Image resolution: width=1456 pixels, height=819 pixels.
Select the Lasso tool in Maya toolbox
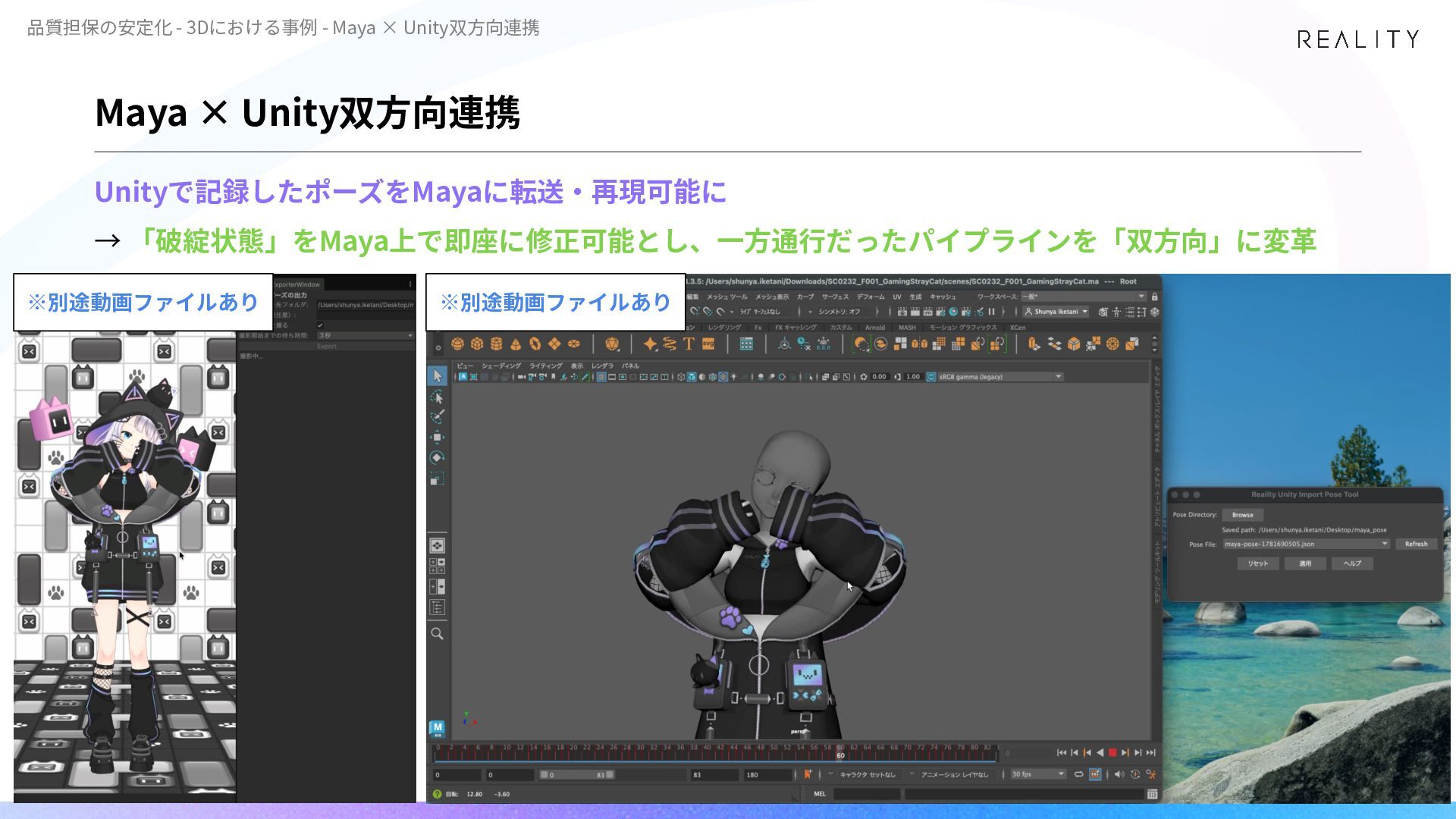(438, 397)
